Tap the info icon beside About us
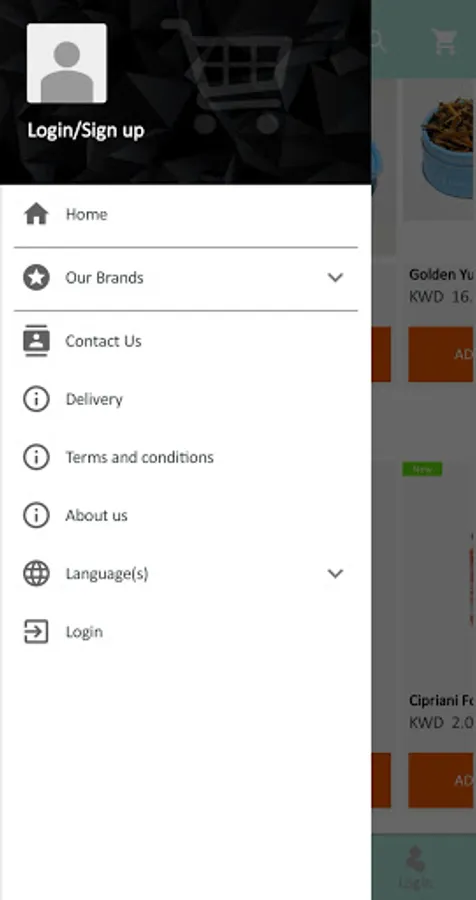Viewport: 476px width, 900px height. point(36,515)
